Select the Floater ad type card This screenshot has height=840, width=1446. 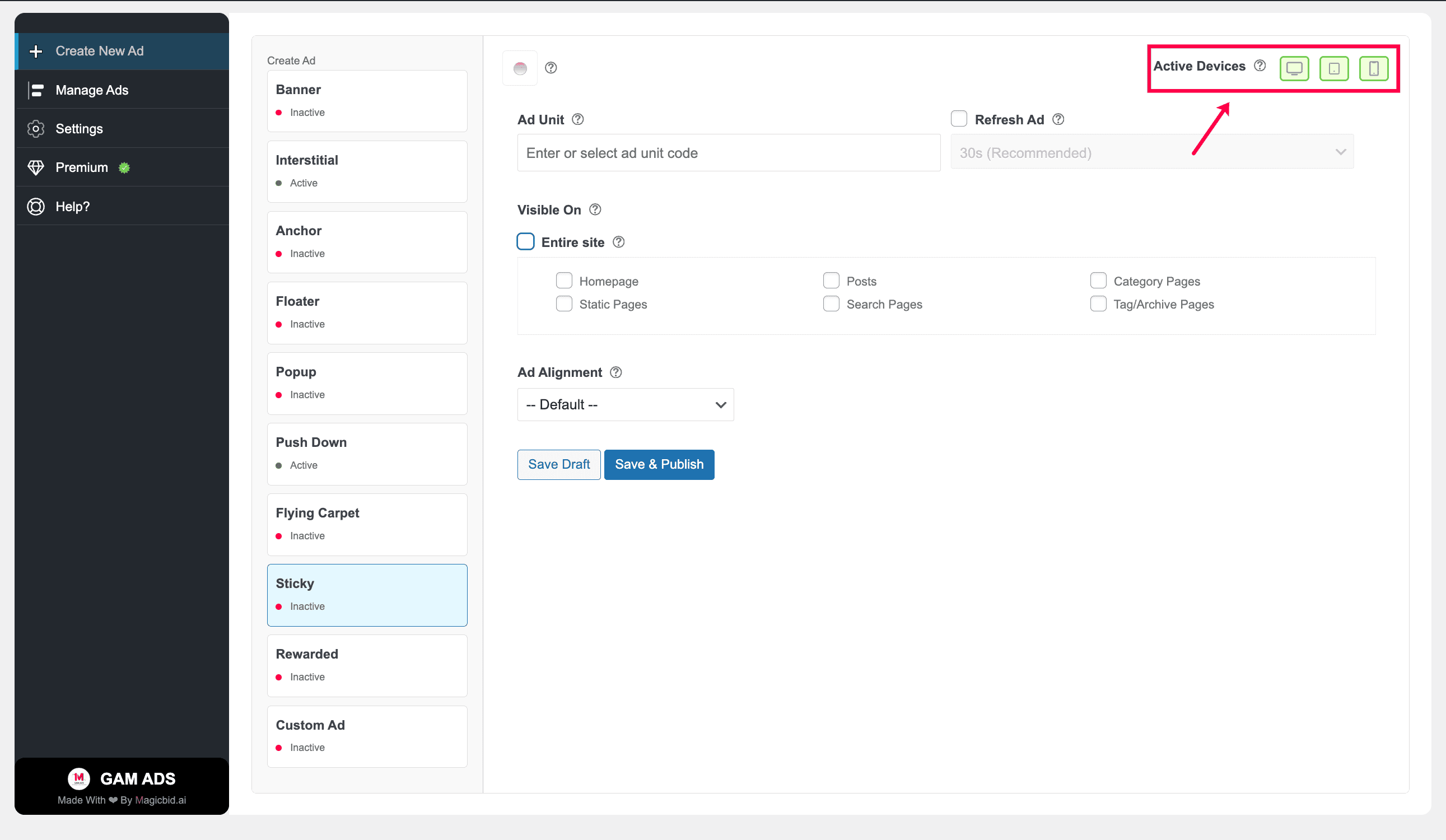367,312
